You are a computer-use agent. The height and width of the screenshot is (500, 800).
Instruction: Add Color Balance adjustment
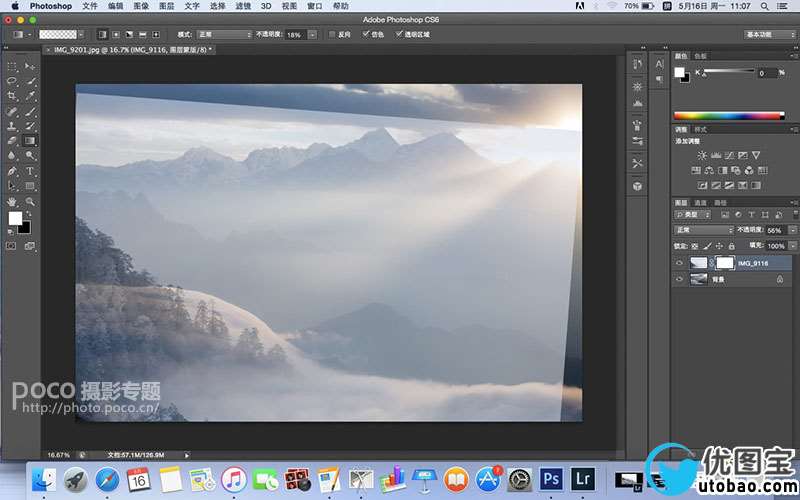point(709,170)
